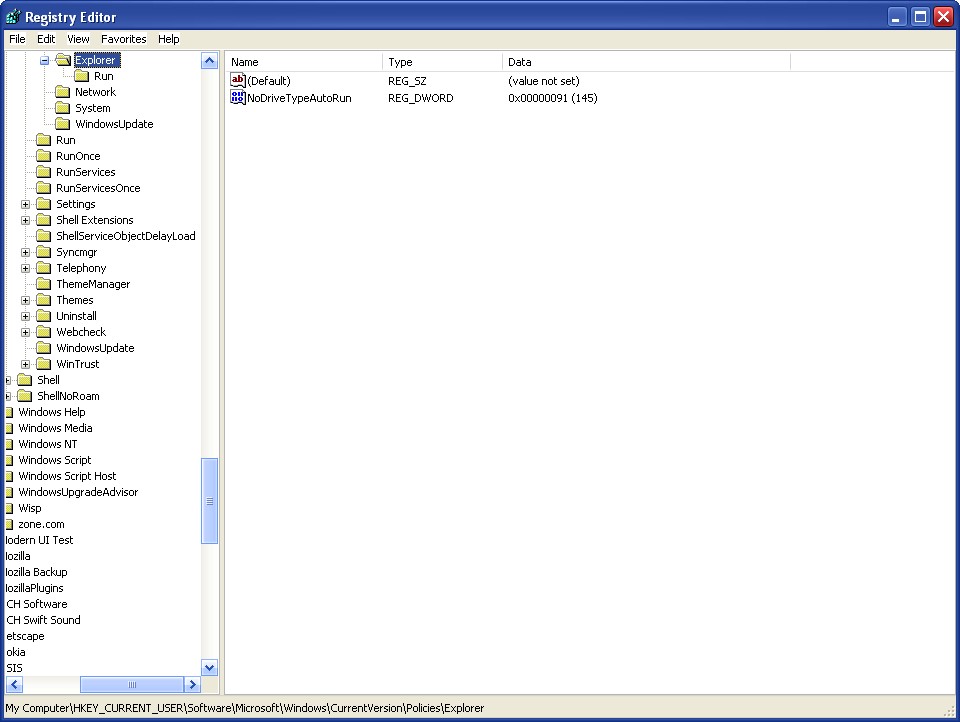Open the View menu
This screenshot has height=722, width=960.
[x=78, y=39]
